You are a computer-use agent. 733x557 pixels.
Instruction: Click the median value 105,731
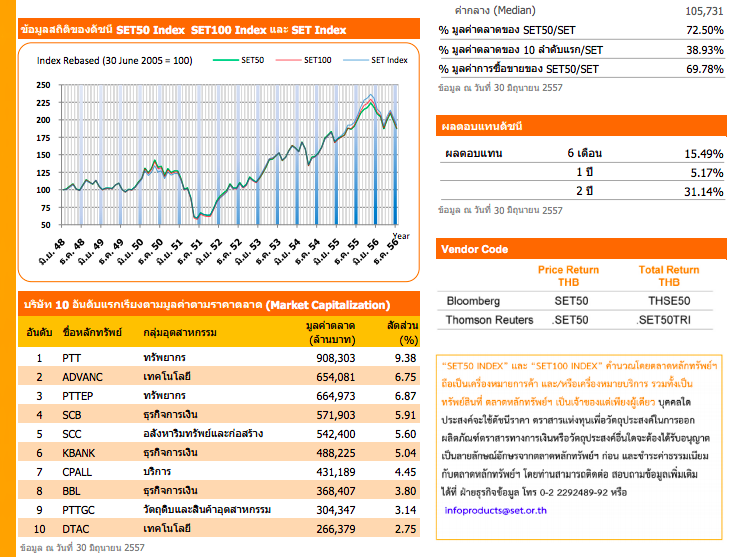704,11
